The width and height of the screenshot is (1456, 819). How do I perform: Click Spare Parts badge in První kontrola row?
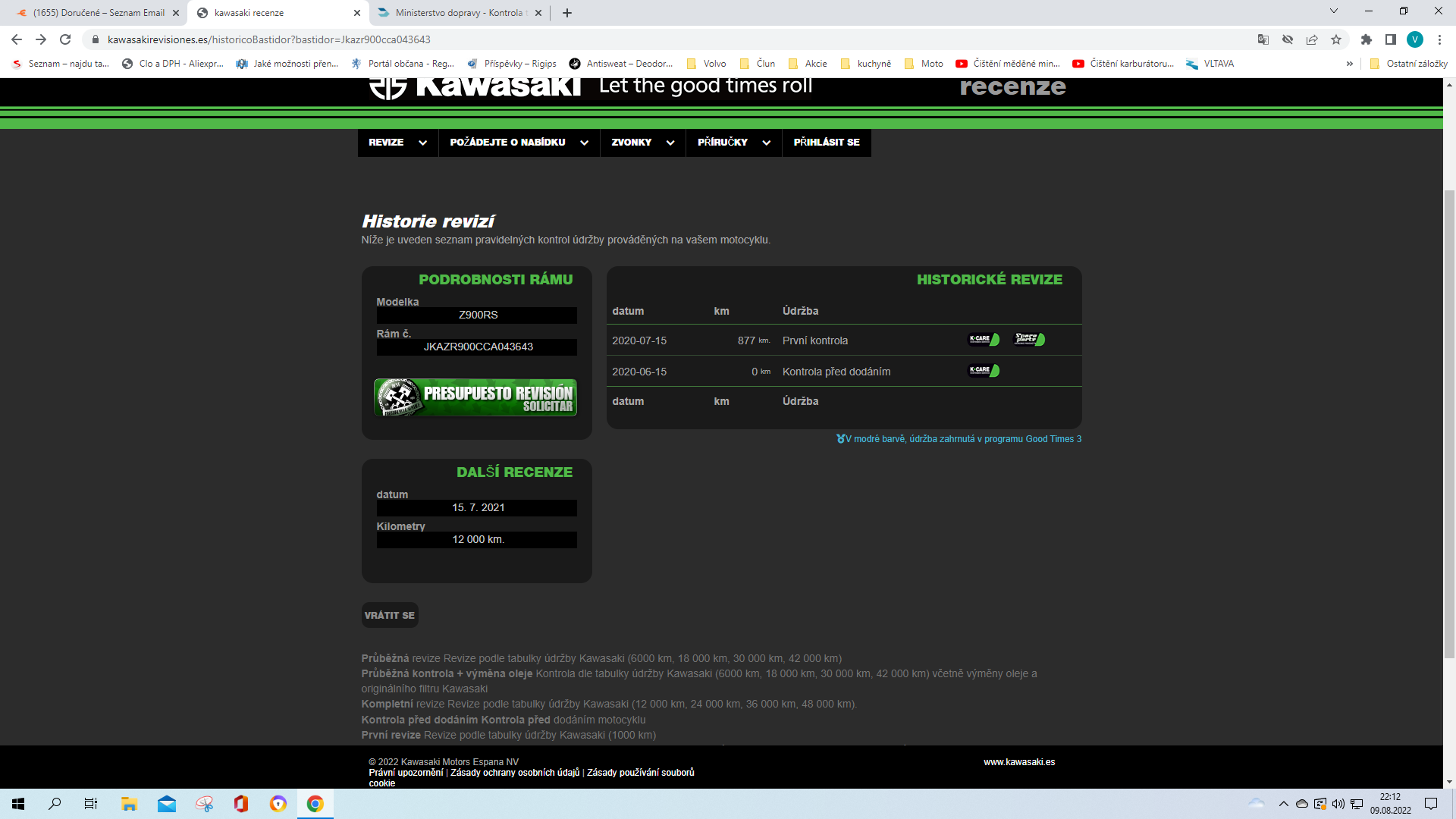(x=1030, y=339)
